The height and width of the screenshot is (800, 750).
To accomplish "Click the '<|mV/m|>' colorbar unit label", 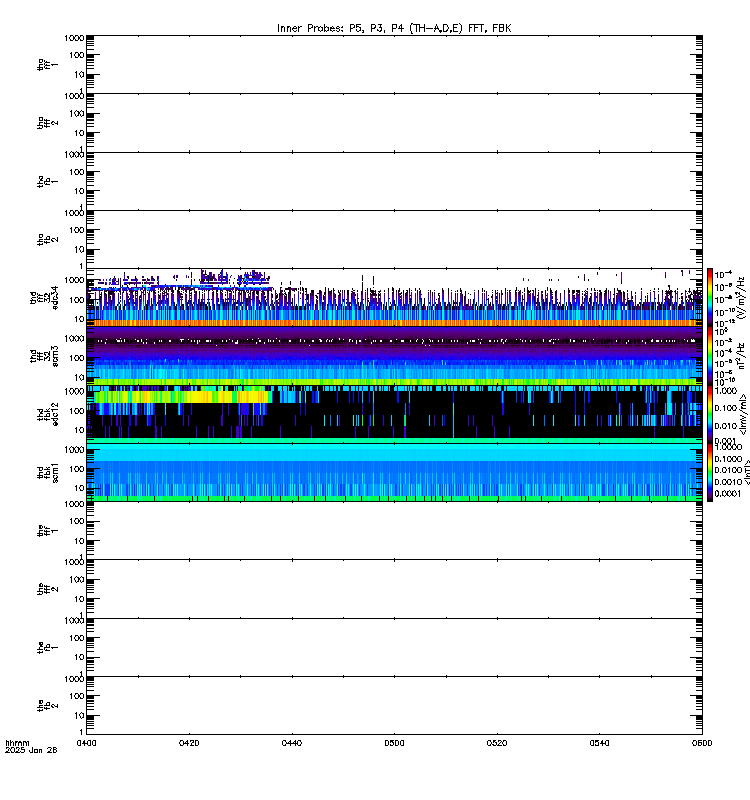I will pyautogui.click(x=743, y=414).
